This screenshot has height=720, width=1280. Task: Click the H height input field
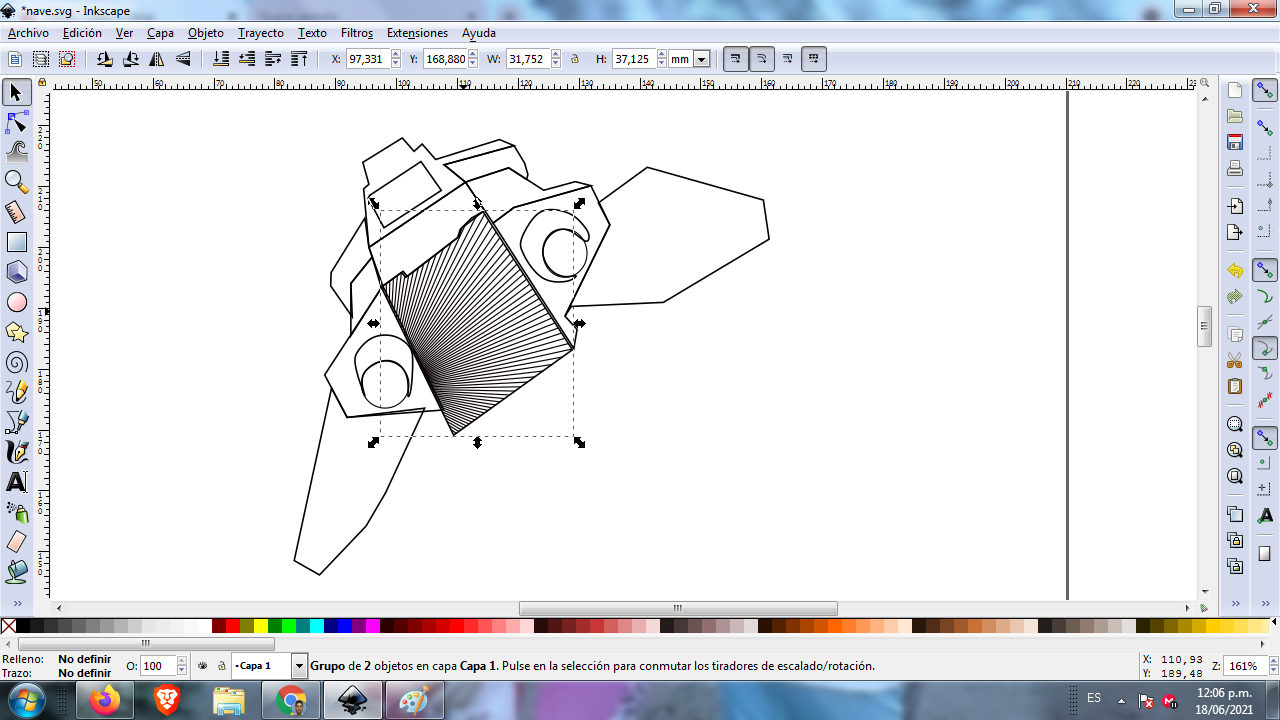[x=633, y=59]
